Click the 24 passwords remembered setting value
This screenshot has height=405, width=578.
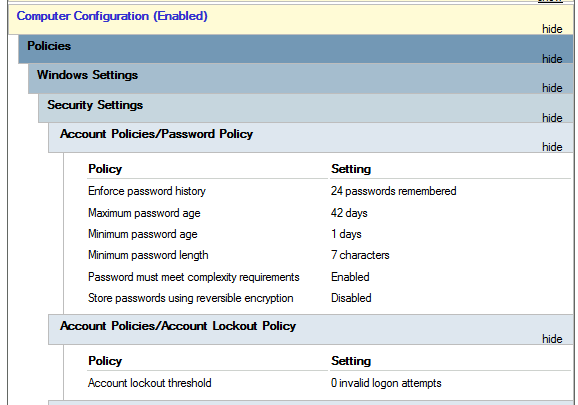coord(393,191)
